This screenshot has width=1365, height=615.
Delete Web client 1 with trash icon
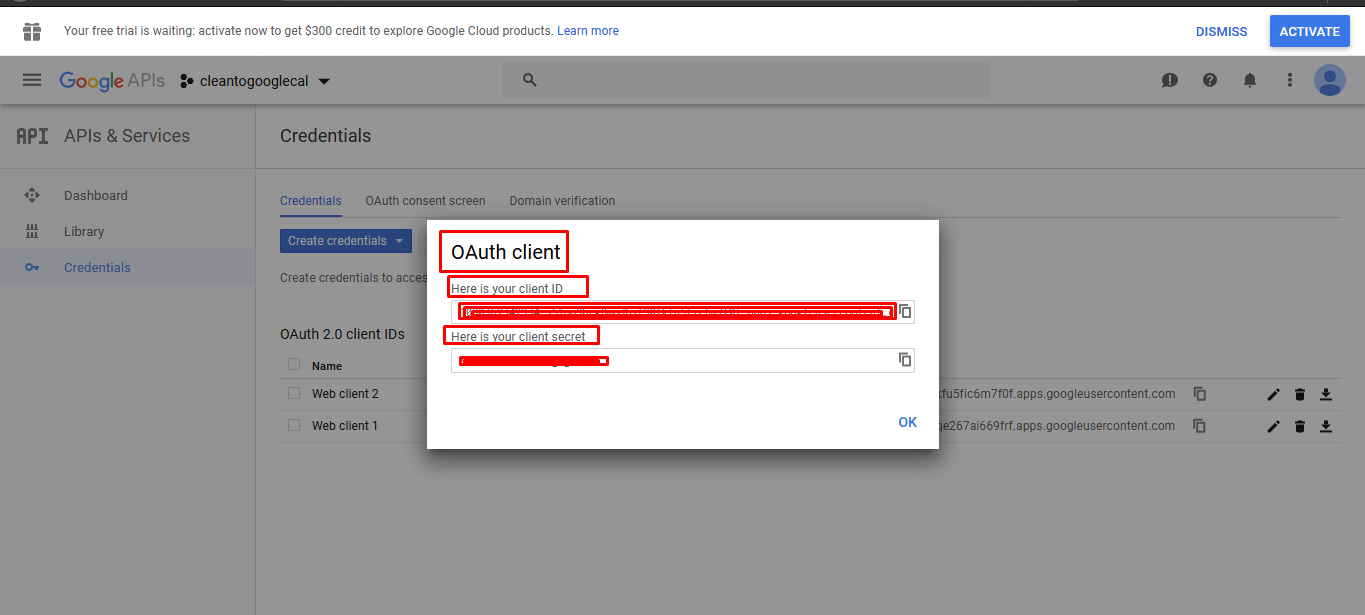tap(1300, 426)
